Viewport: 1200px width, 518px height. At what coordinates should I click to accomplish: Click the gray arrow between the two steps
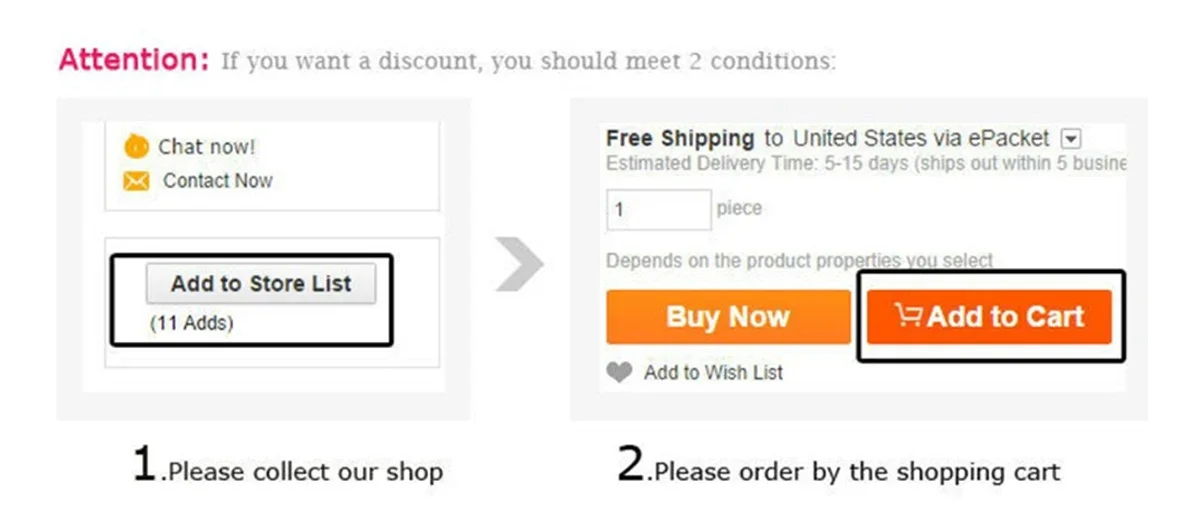pyautogui.click(x=519, y=266)
